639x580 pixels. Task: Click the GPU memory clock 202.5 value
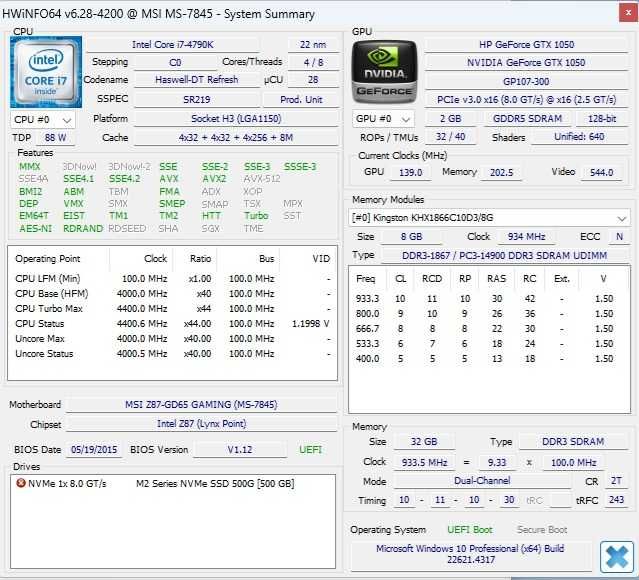[501, 172]
